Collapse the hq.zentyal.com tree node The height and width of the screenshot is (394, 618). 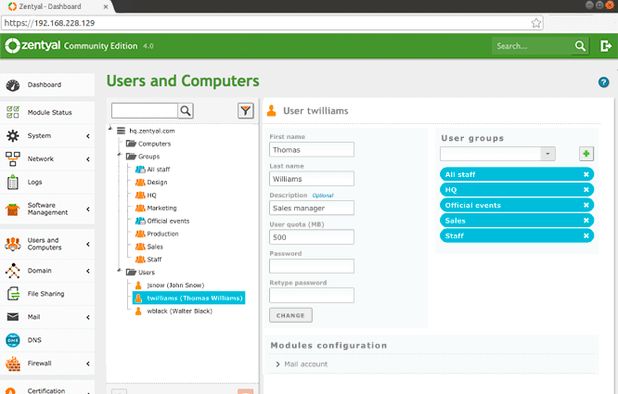coord(110,128)
